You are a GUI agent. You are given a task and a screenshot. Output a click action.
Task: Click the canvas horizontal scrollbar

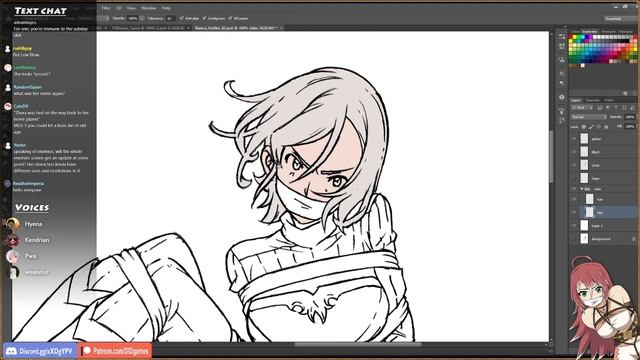tap(357, 344)
